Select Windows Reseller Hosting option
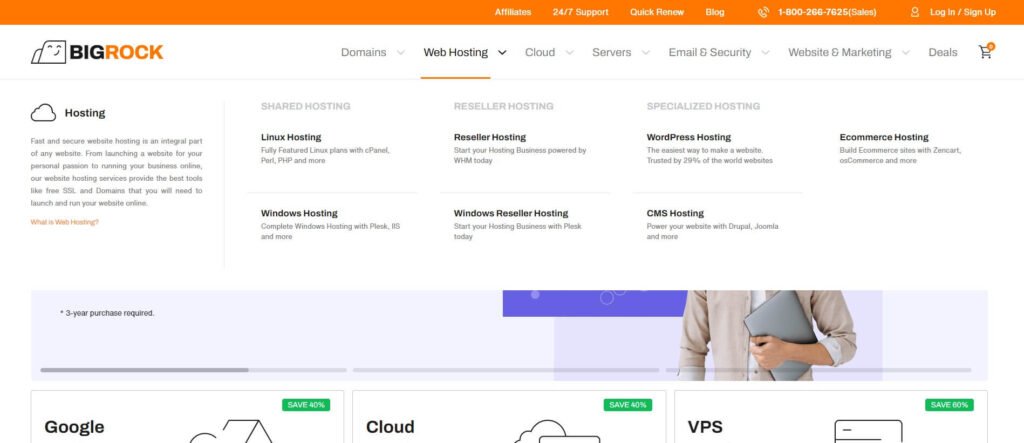This screenshot has height=443, width=1024. [511, 213]
